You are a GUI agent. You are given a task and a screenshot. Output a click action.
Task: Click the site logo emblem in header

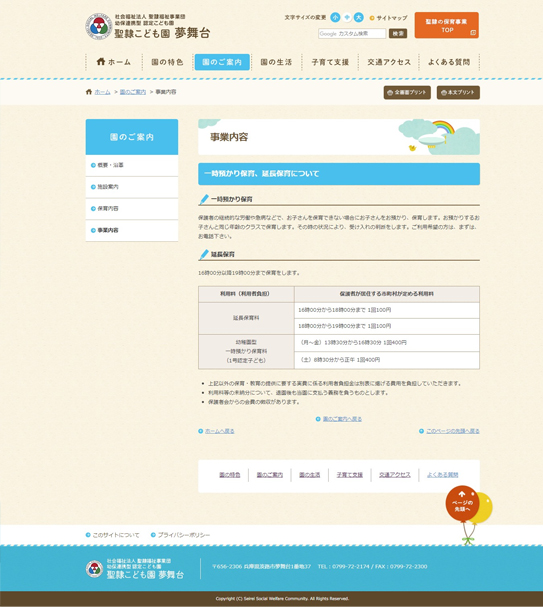(98, 26)
